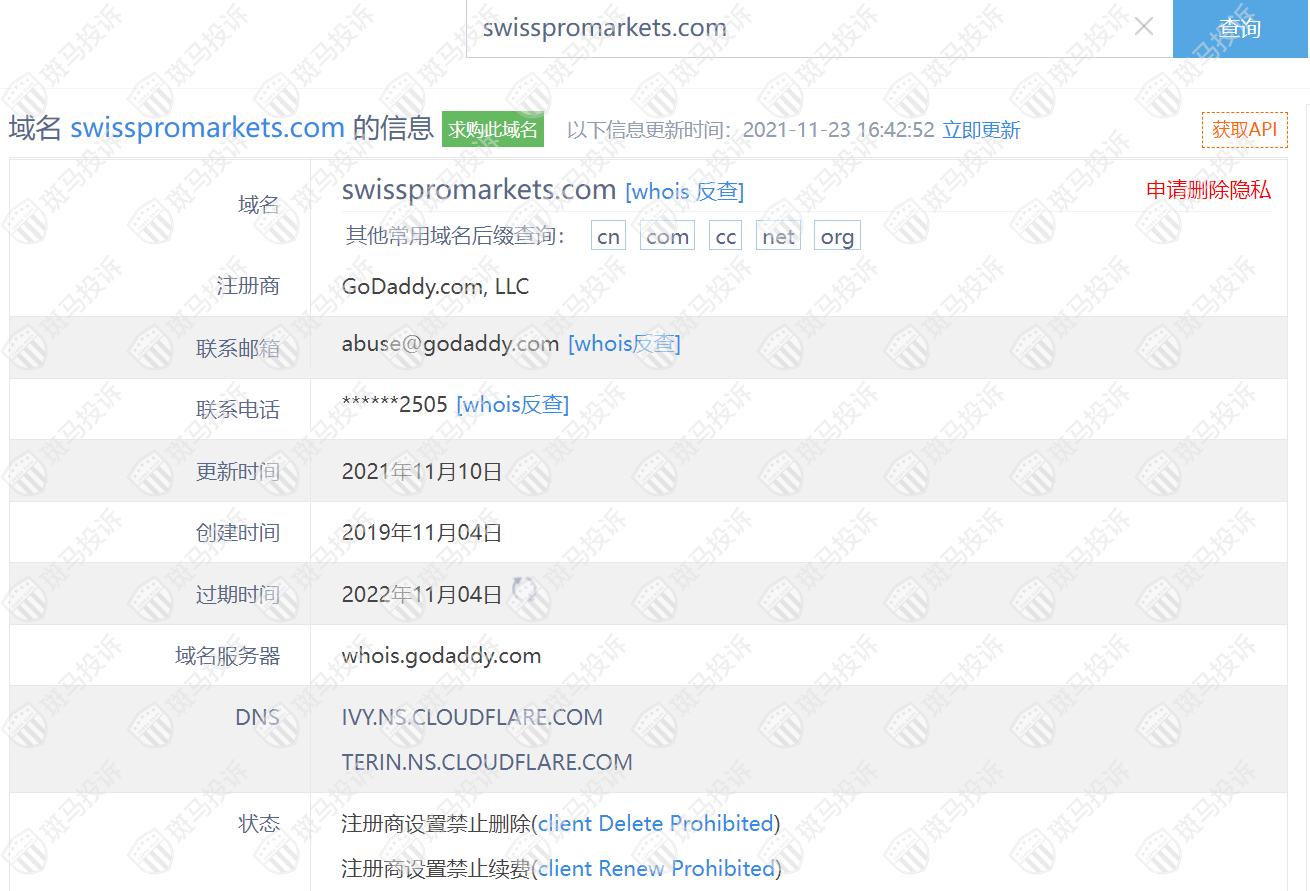Select the cn domain suffix

pyautogui.click(x=608, y=237)
